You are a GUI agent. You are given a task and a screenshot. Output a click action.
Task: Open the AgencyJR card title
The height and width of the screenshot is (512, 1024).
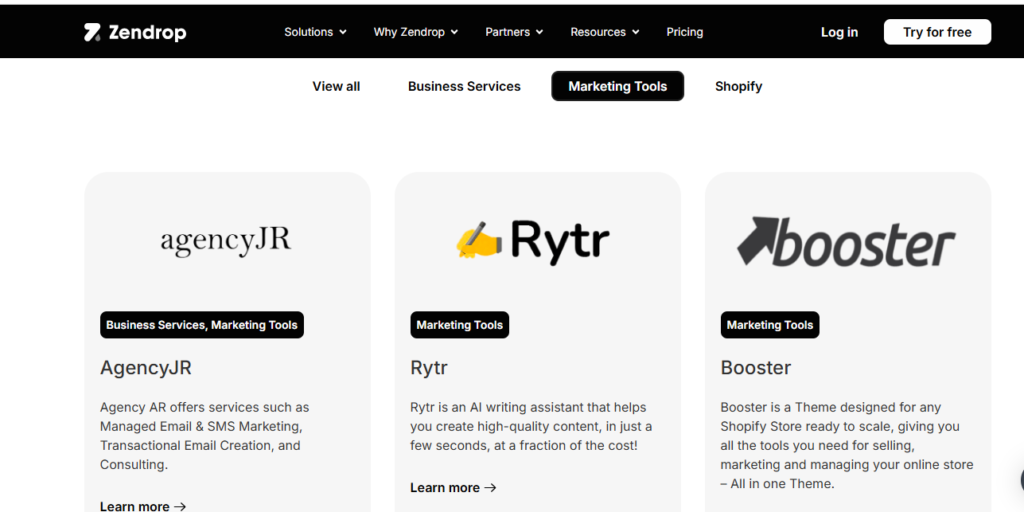click(x=146, y=368)
